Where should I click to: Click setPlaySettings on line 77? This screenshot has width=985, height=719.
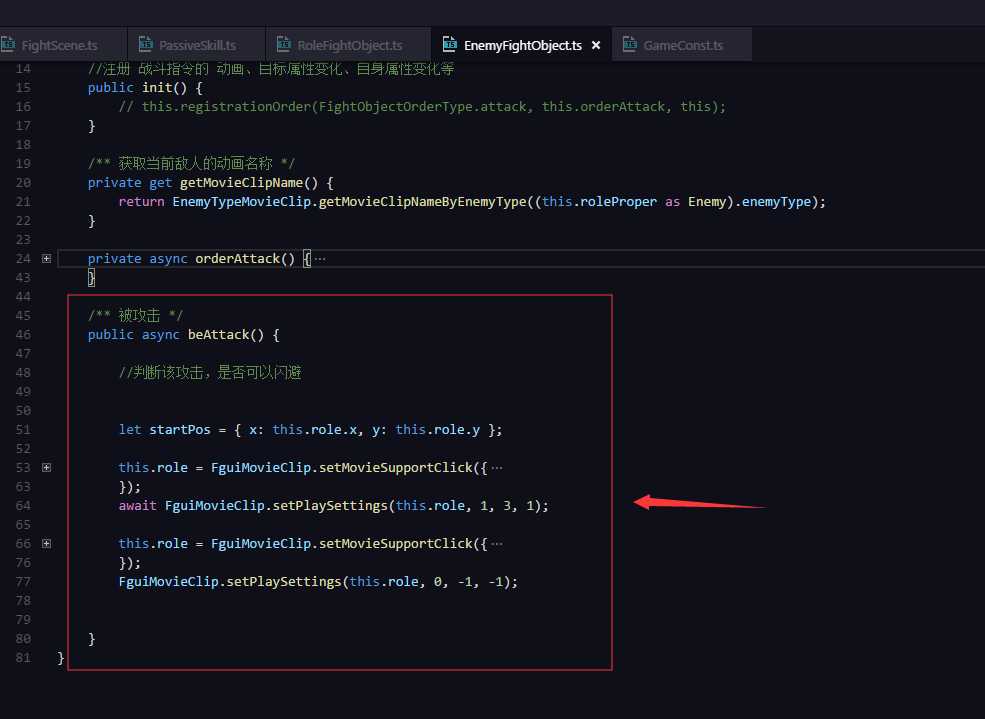283,581
